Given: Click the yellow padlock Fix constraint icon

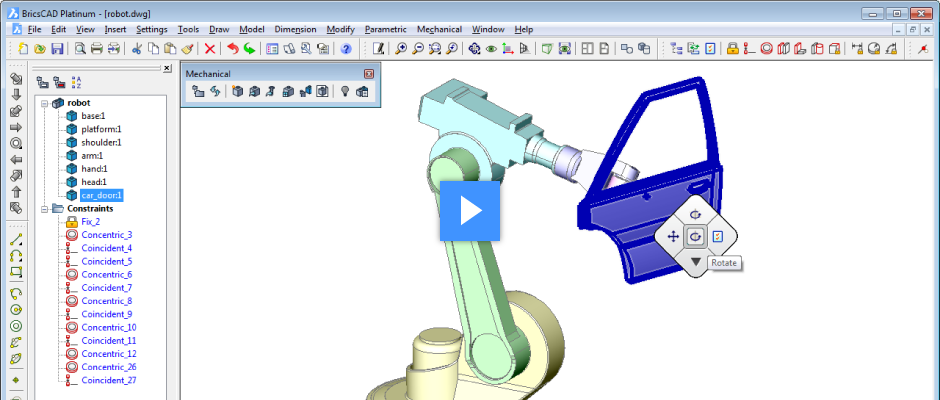Looking at the screenshot, I should 732,49.
